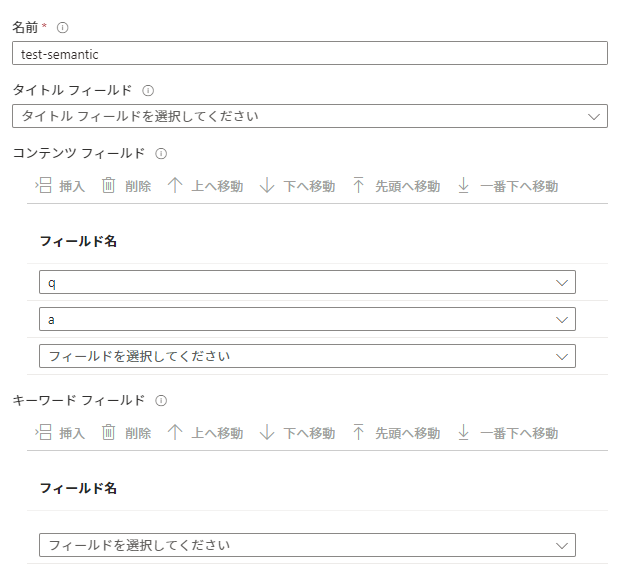Screen dimensions: 623x586
Task: Open the タイトル フィールドを選択してください dropdown
Action: point(310,116)
